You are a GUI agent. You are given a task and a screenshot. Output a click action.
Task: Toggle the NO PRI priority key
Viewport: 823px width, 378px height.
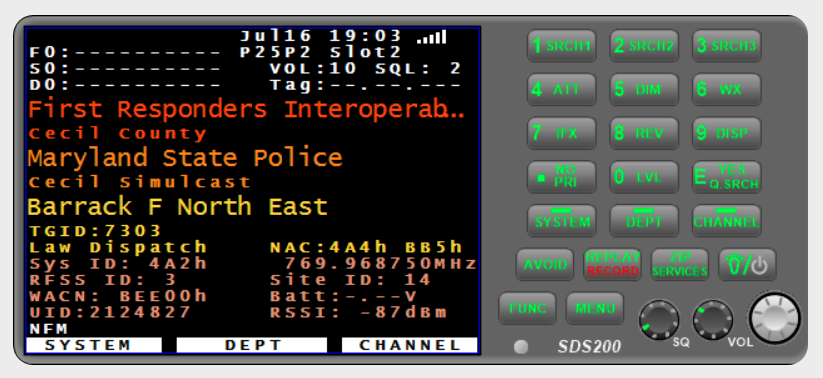[x=562, y=177]
